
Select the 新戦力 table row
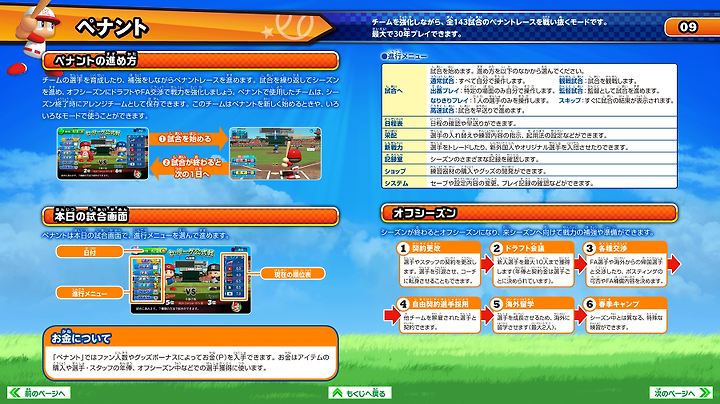point(529,147)
